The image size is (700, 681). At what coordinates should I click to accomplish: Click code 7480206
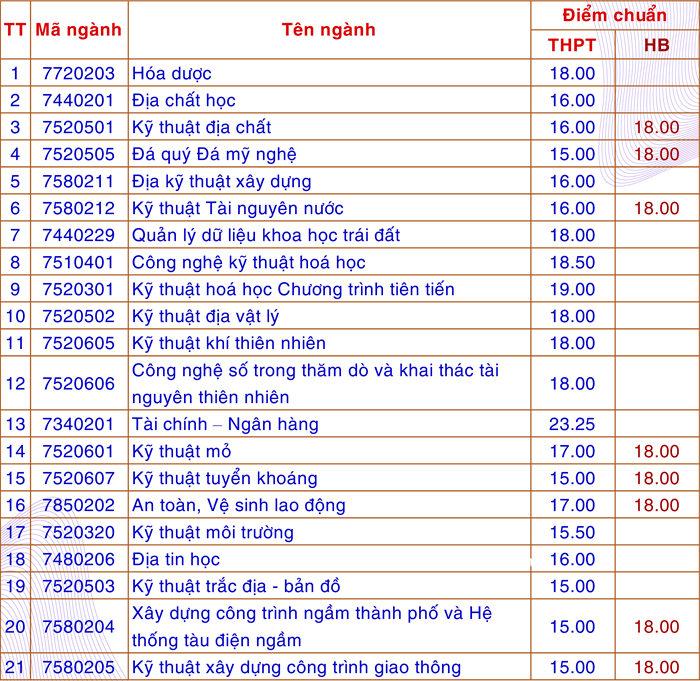79,560
